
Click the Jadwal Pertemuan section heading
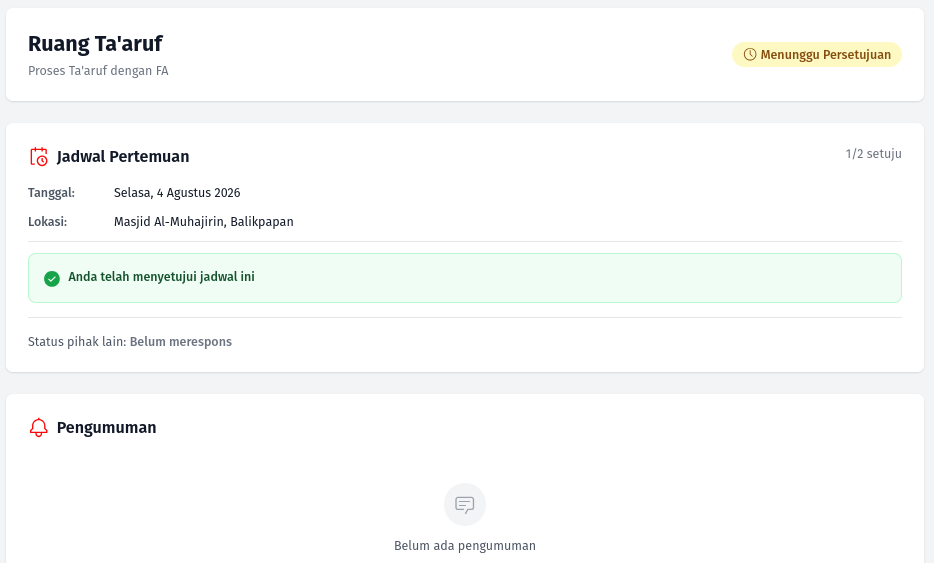[123, 157]
